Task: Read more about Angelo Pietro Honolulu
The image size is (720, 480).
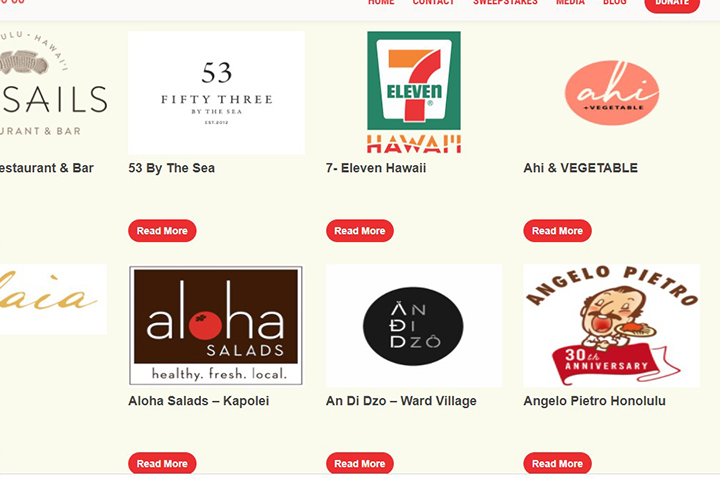Action: click(557, 463)
